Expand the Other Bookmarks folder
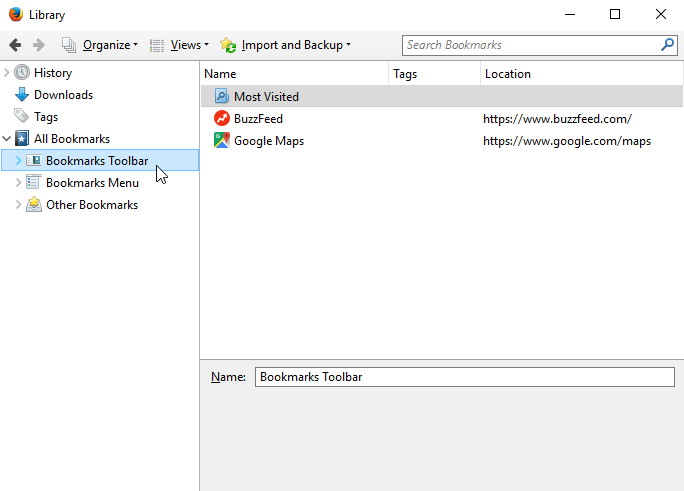The image size is (684, 491). coord(19,205)
